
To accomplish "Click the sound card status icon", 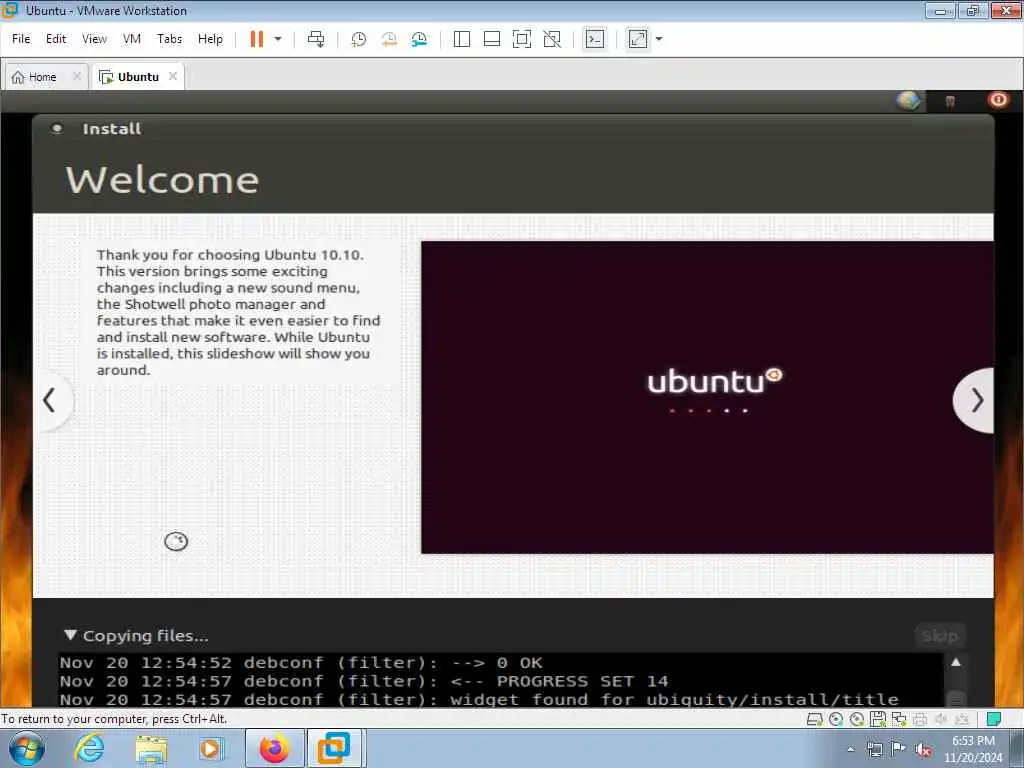I will point(941,719).
